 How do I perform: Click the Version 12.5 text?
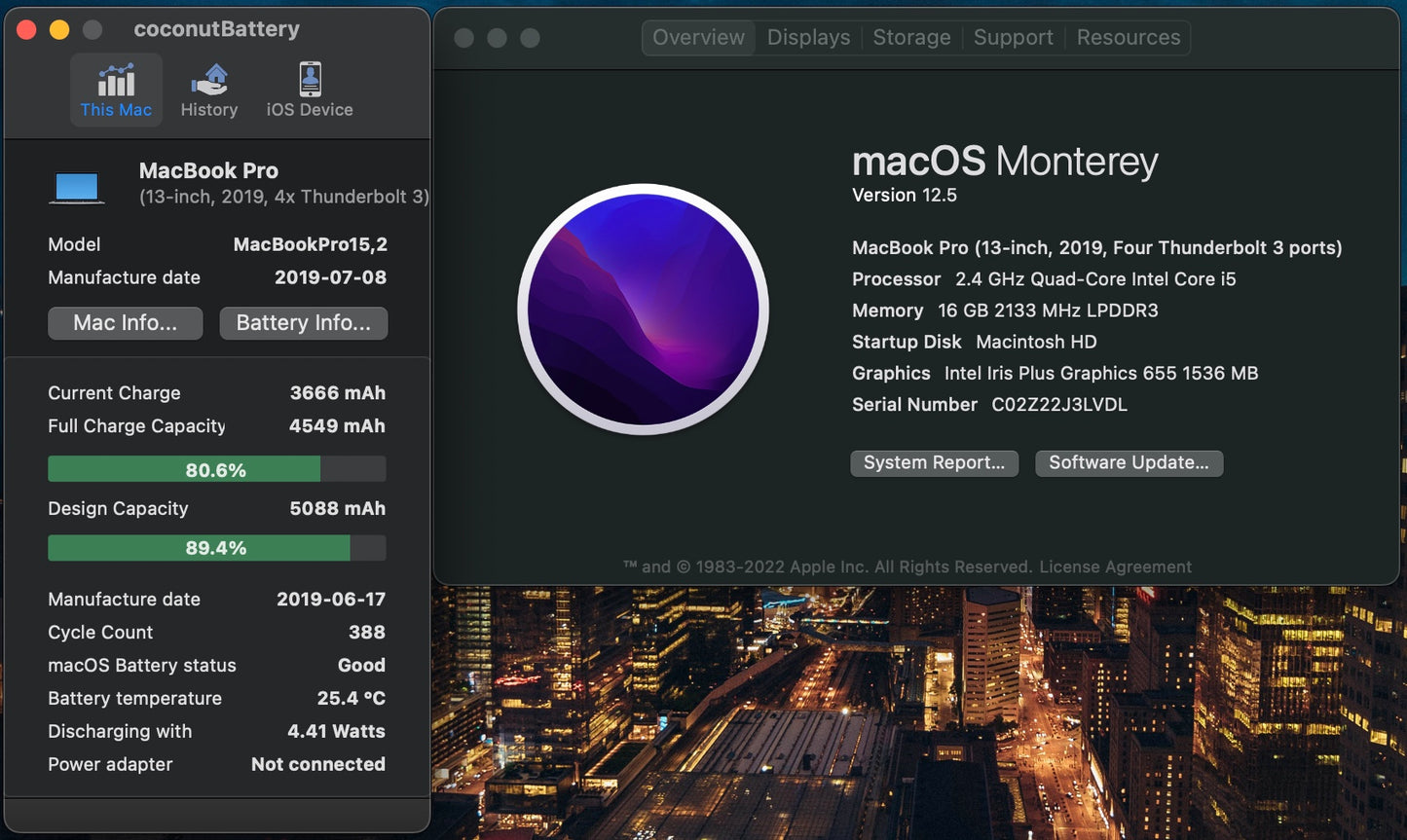coord(905,195)
